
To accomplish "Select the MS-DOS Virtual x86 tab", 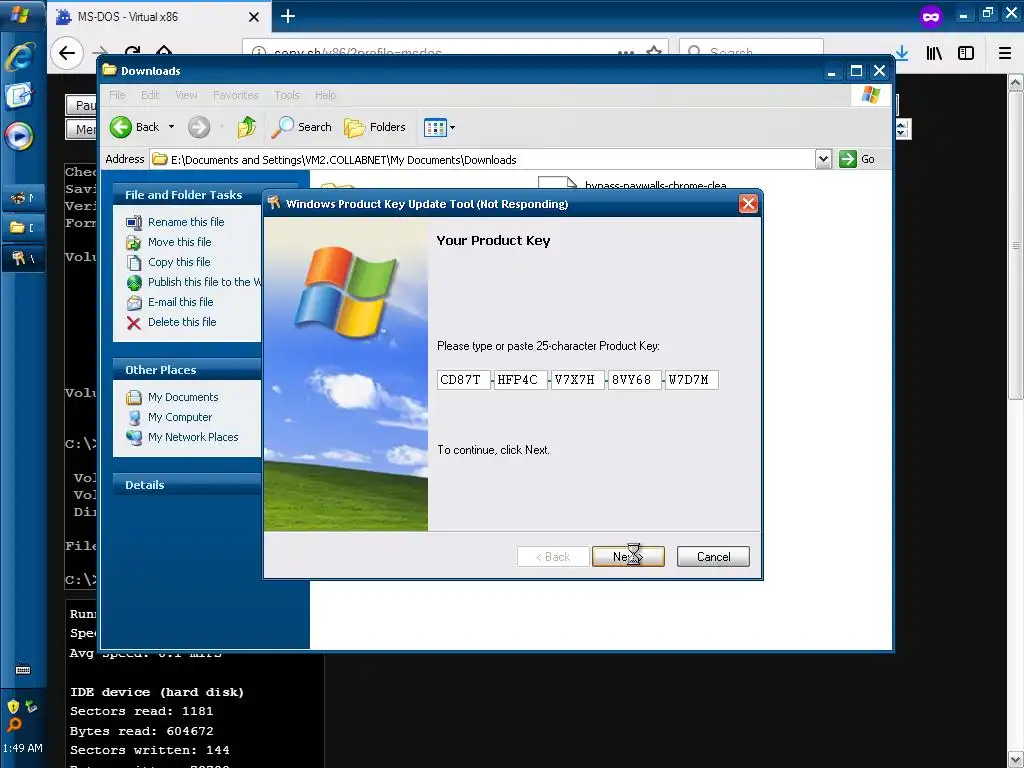I will (x=160, y=17).
